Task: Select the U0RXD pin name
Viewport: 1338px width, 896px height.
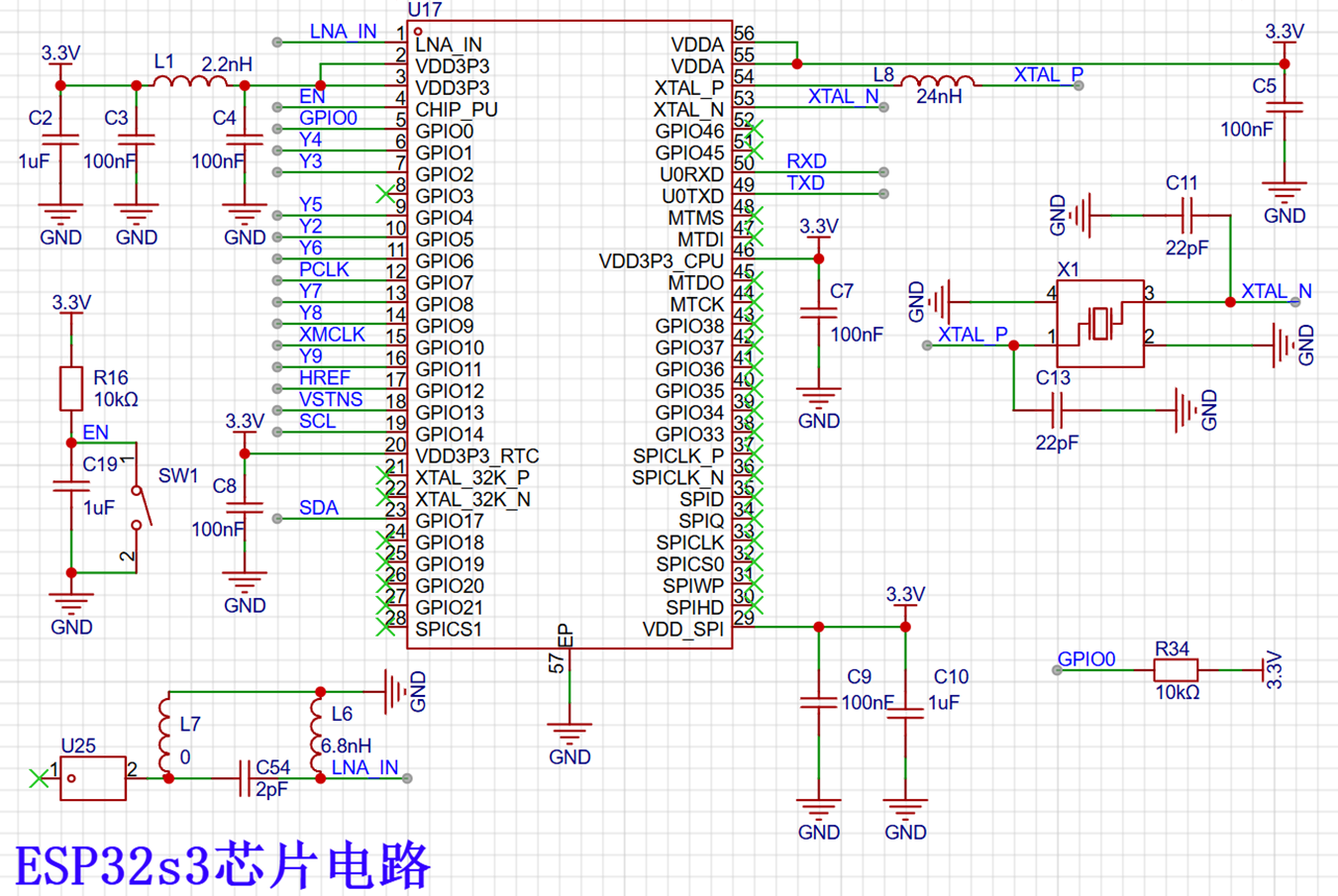Action: 692,174
